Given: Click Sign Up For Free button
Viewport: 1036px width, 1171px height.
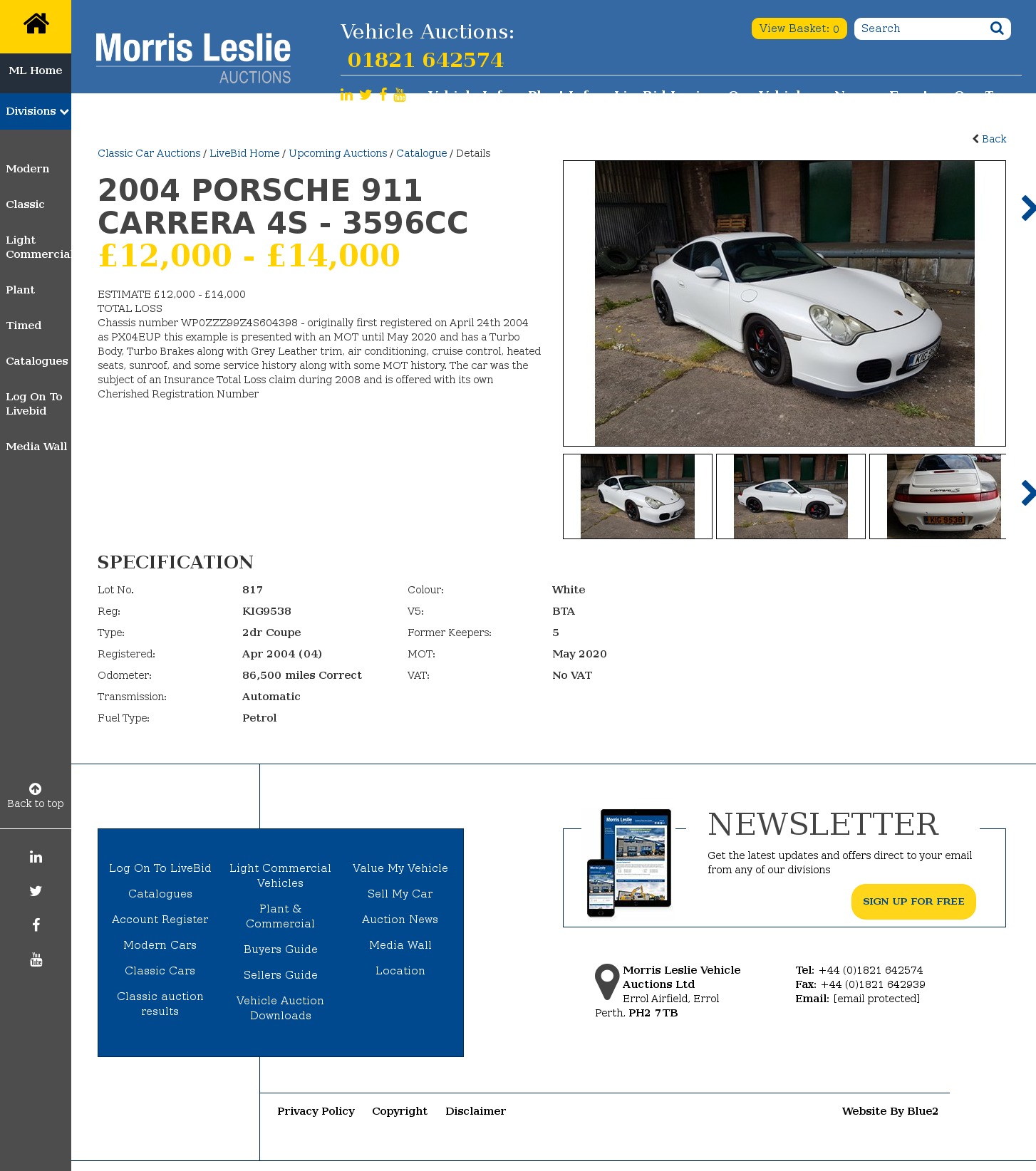Looking at the screenshot, I should 913,902.
